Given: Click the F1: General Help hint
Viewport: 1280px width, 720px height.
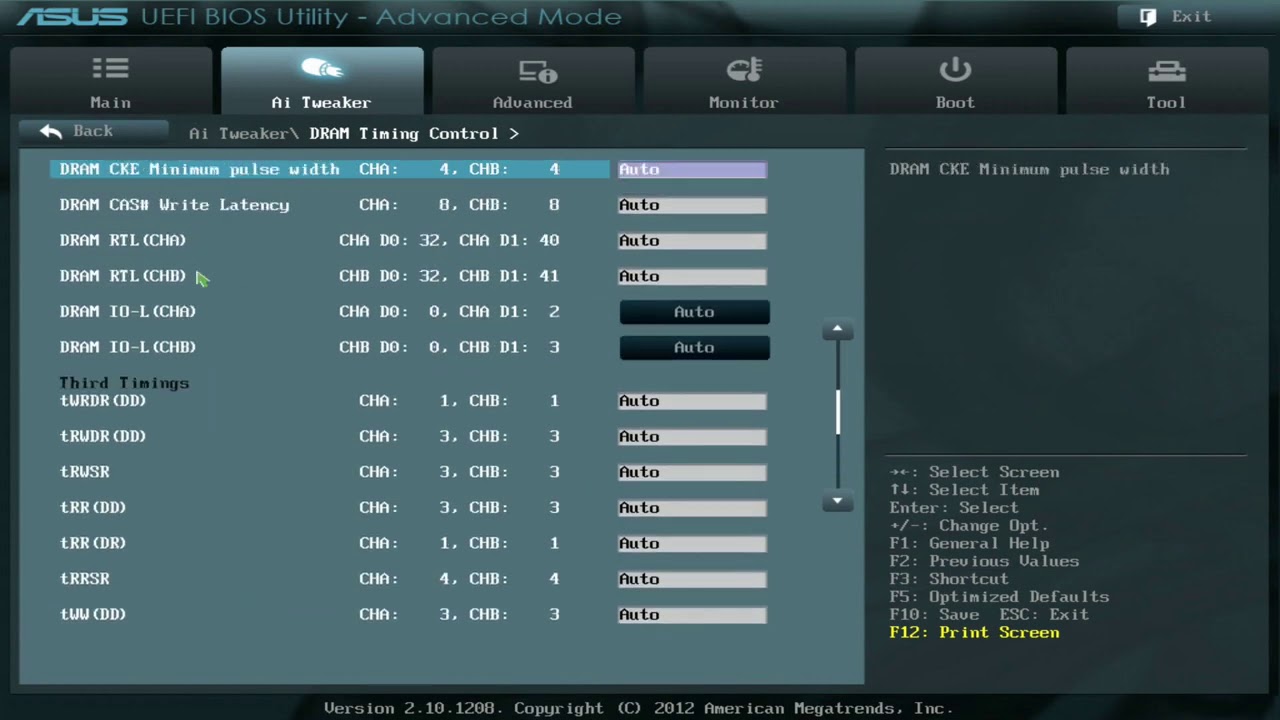Looking at the screenshot, I should tap(969, 544).
